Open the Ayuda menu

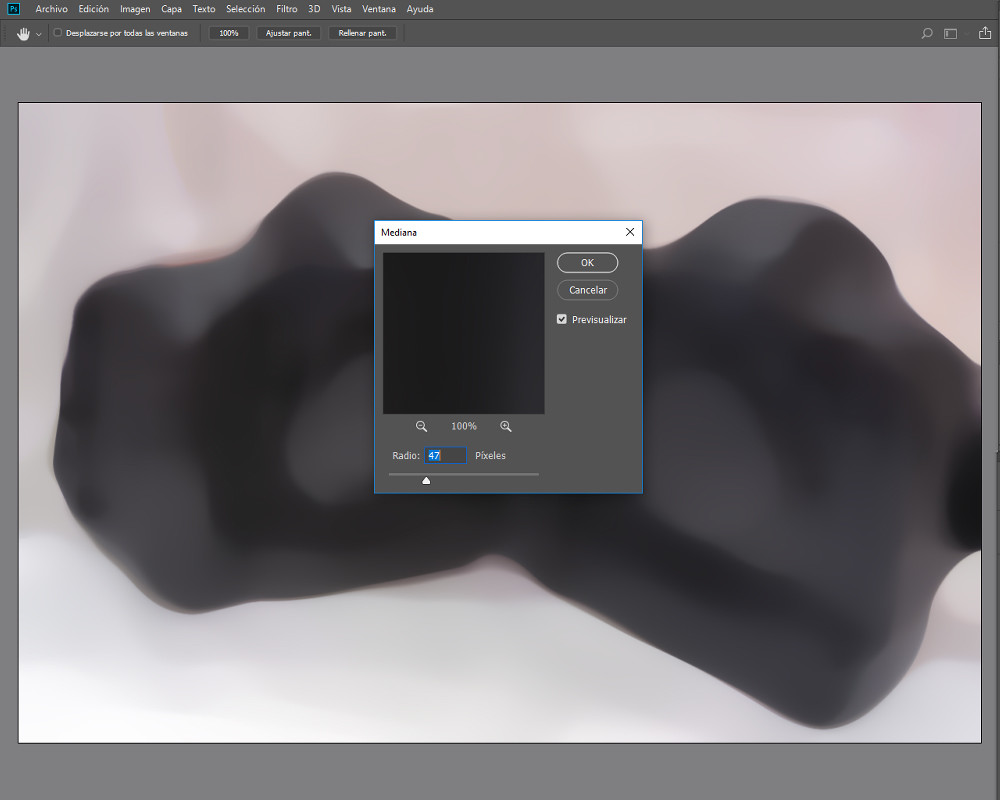(420, 9)
